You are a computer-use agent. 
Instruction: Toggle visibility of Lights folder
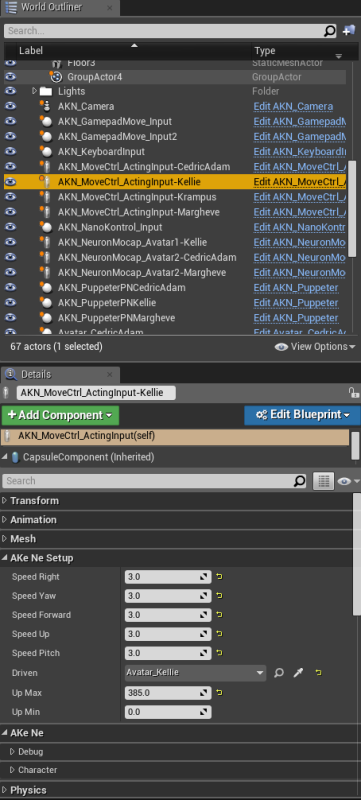coord(10,91)
